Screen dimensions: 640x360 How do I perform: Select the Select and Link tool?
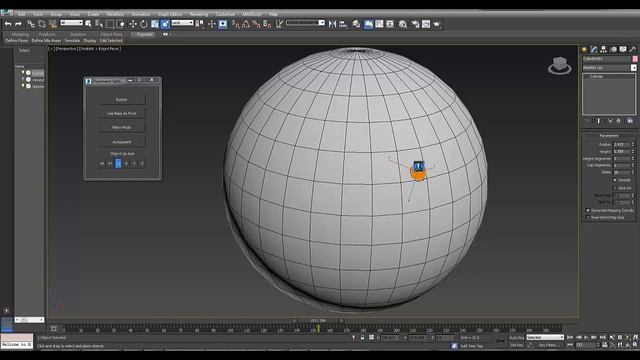pyautogui.click(x=31, y=24)
